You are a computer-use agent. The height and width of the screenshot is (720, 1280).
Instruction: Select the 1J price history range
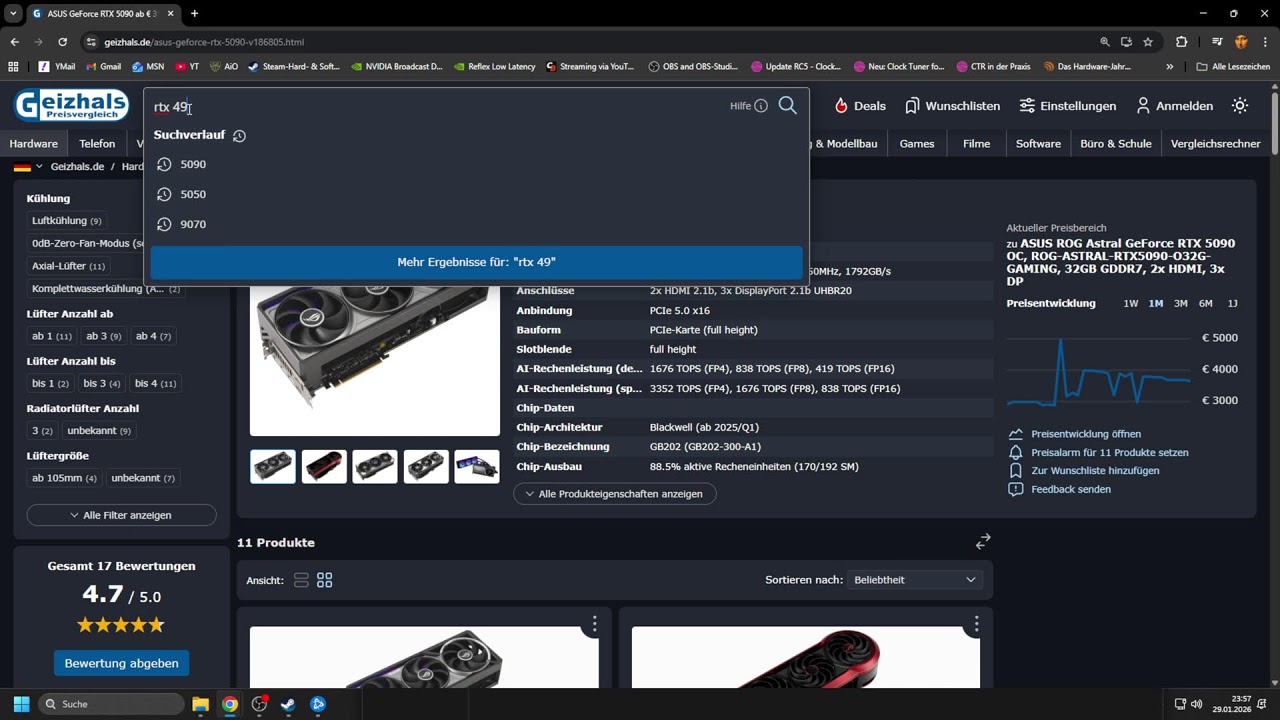point(1232,303)
